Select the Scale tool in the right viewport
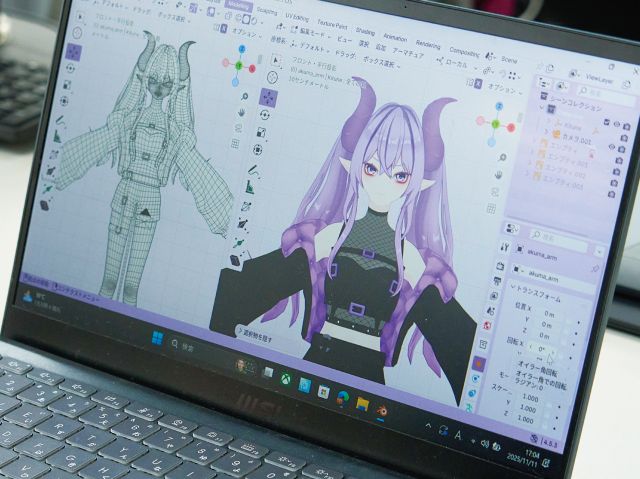640x479 pixels. [262, 132]
